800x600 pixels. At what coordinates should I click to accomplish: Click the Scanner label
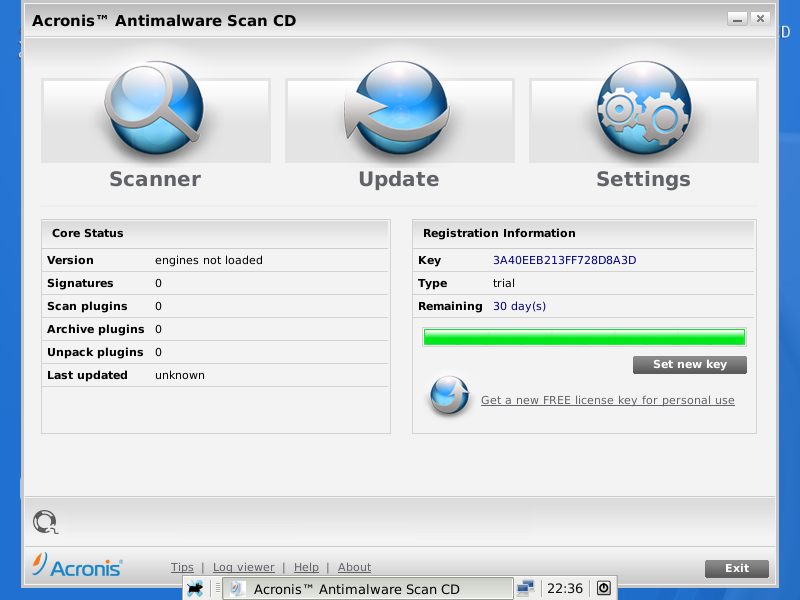click(155, 179)
